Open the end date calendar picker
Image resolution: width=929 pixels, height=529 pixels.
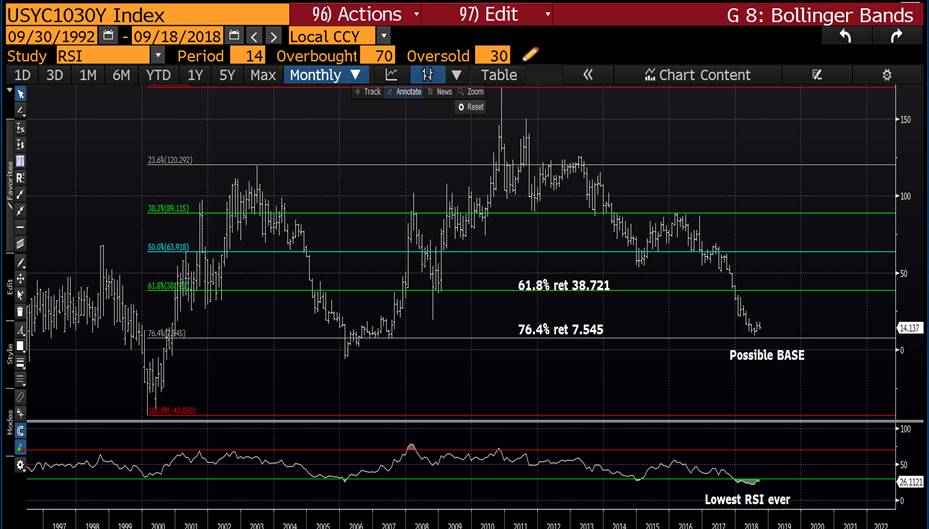(x=234, y=36)
